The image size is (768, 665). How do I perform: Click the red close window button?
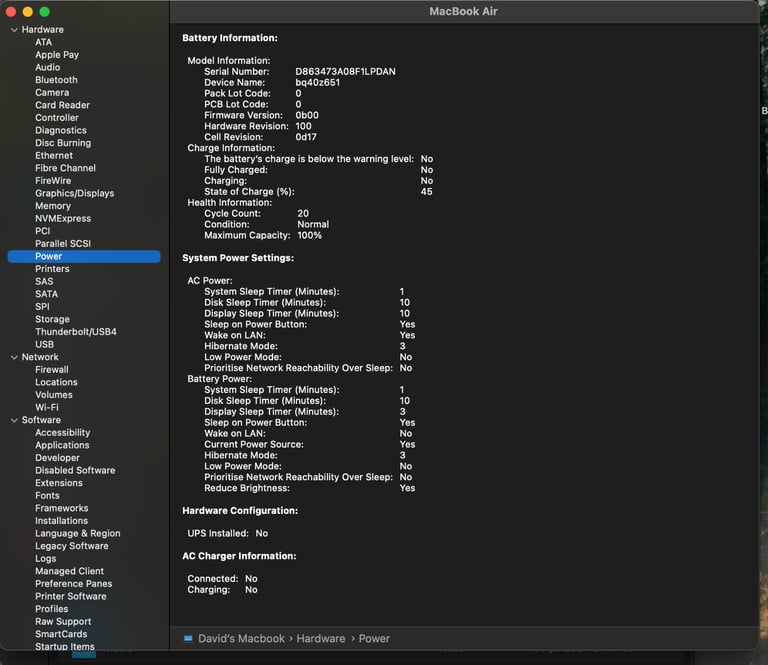pos(11,11)
